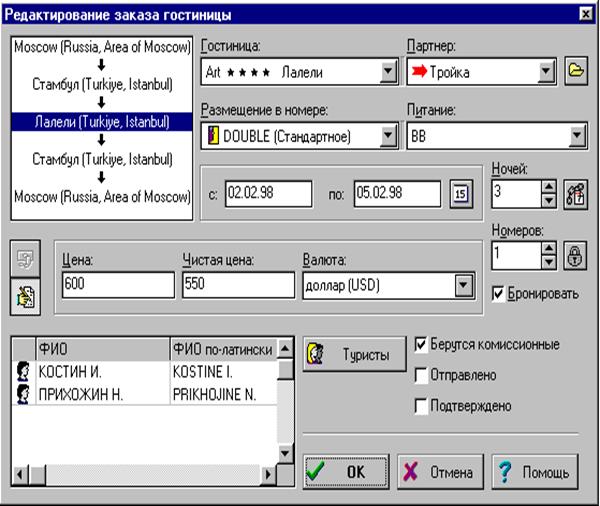Image resolution: width=600 pixels, height=506 pixels.
Task: Open the Туристы tourists button
Action: click(x=355, y=355)
